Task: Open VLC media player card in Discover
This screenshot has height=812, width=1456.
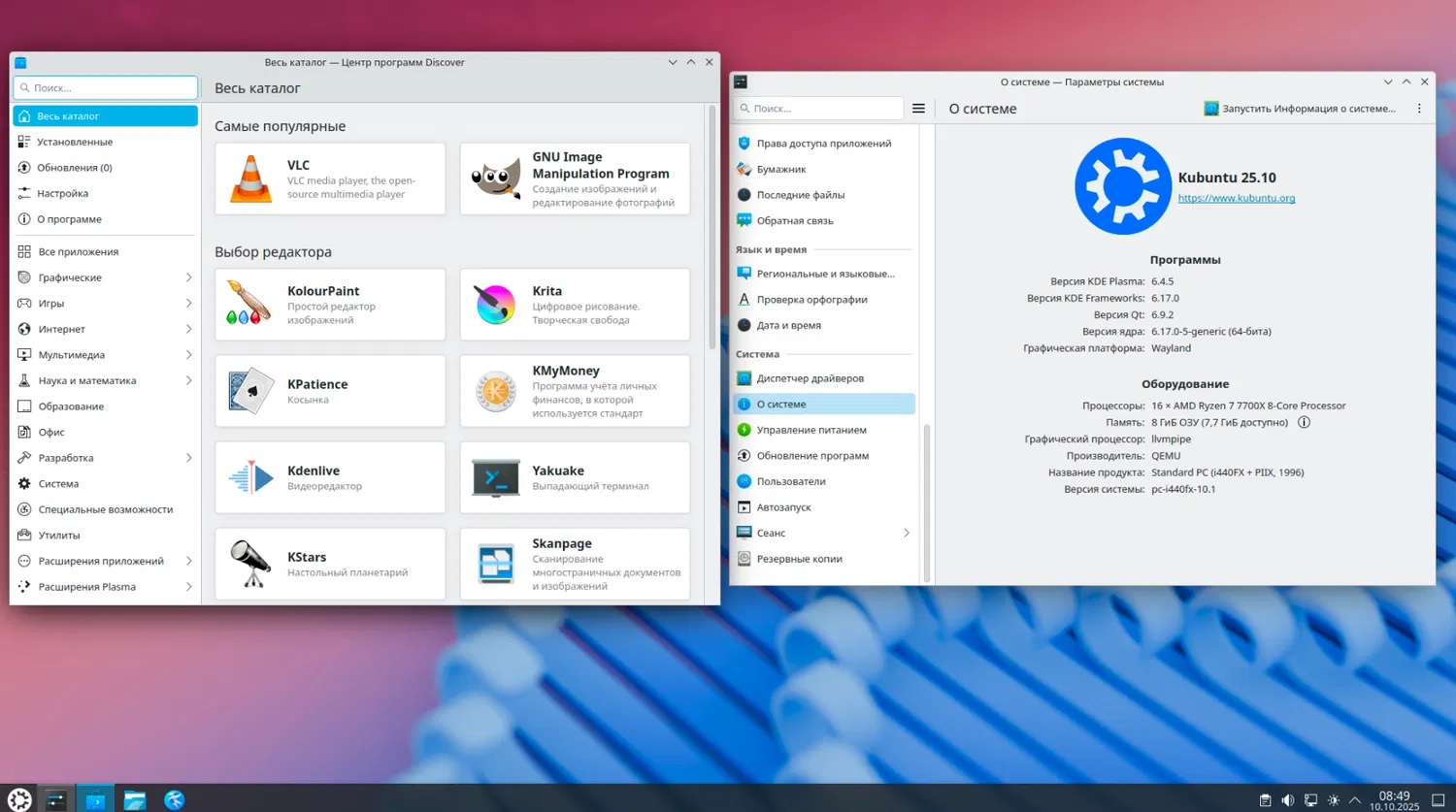Action: point(330,179)
